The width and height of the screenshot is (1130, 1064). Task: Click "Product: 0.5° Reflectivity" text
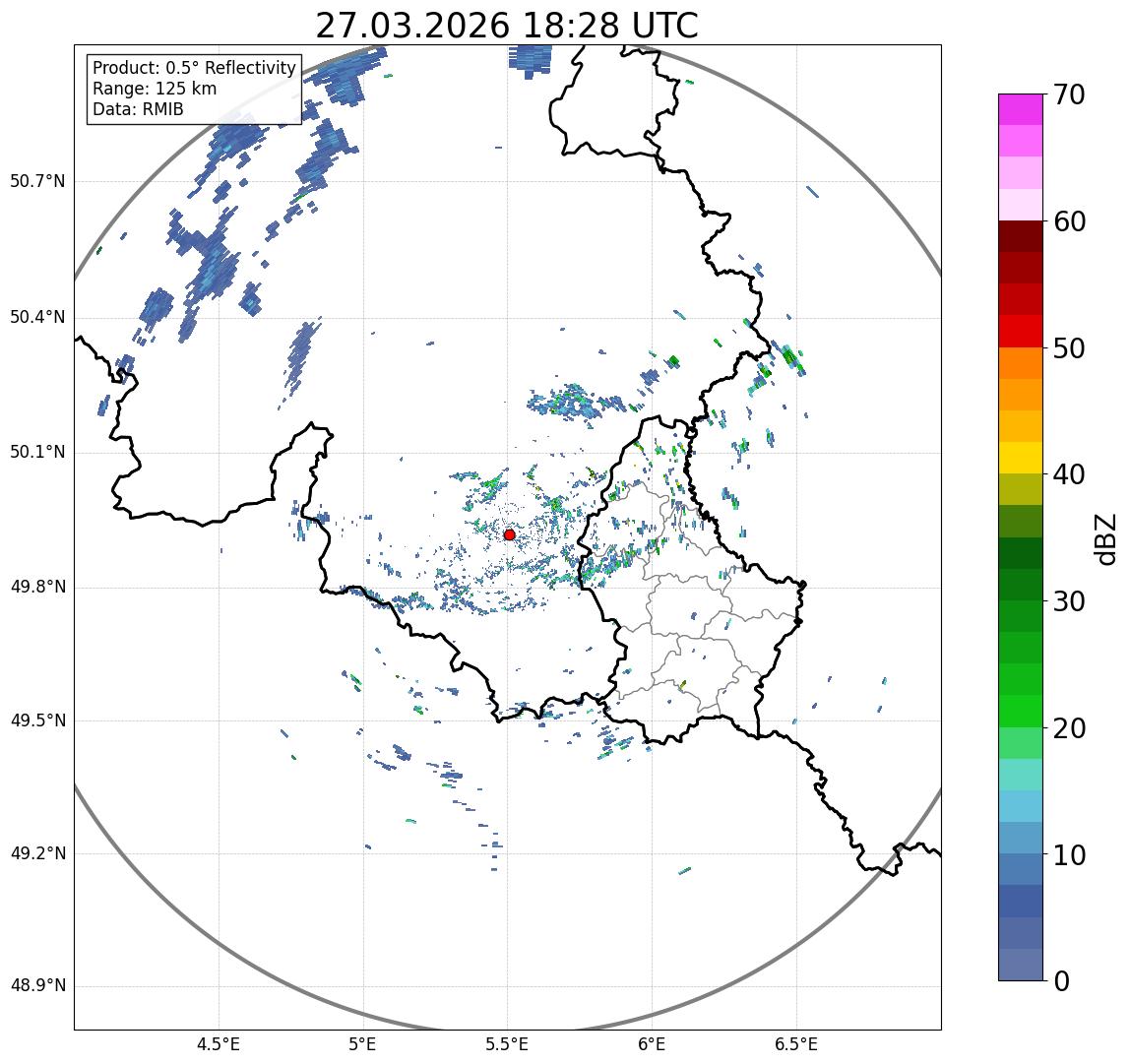click(195, 68)
